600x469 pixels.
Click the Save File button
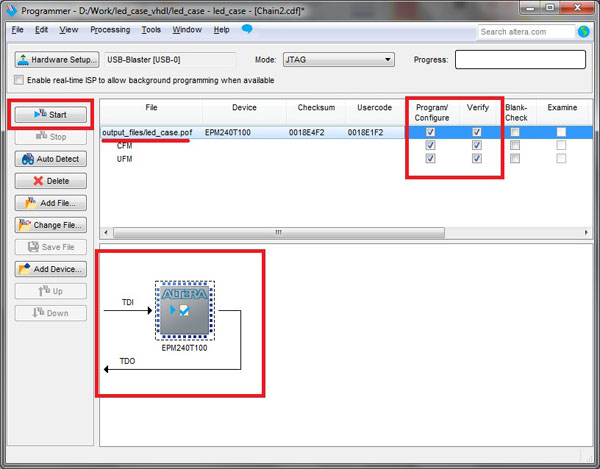pos(51,247)
